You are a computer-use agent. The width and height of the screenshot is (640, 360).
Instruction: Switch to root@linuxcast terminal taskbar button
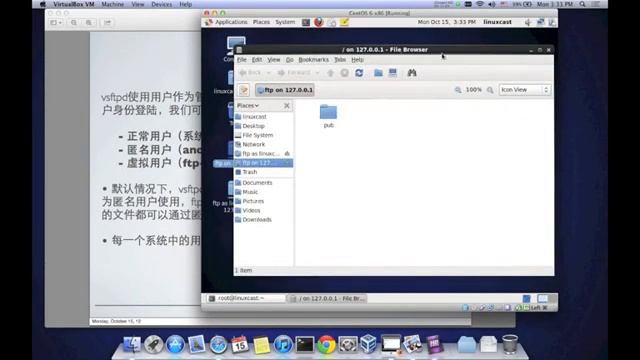coord(246,298)
